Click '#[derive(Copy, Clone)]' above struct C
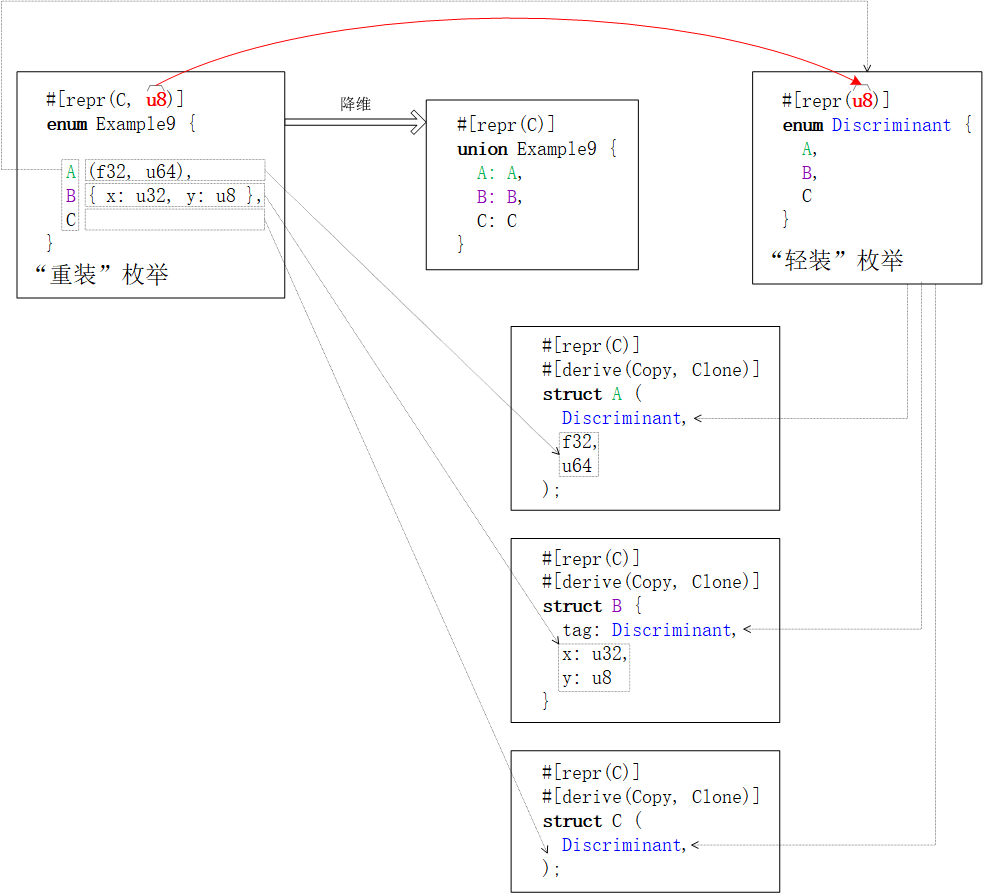 tap(651, 797)
